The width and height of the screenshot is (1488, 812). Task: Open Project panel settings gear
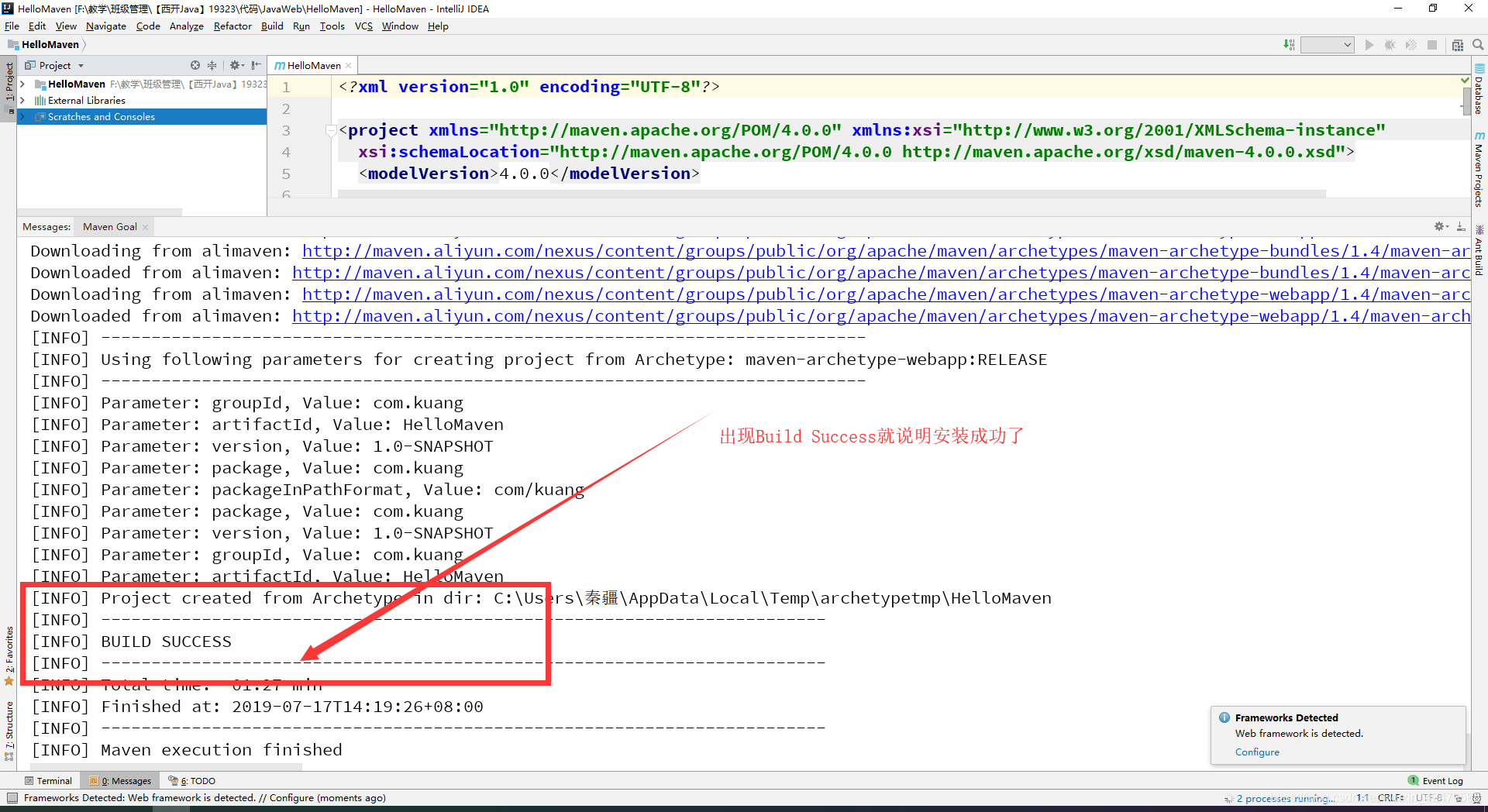click(236, 66)
